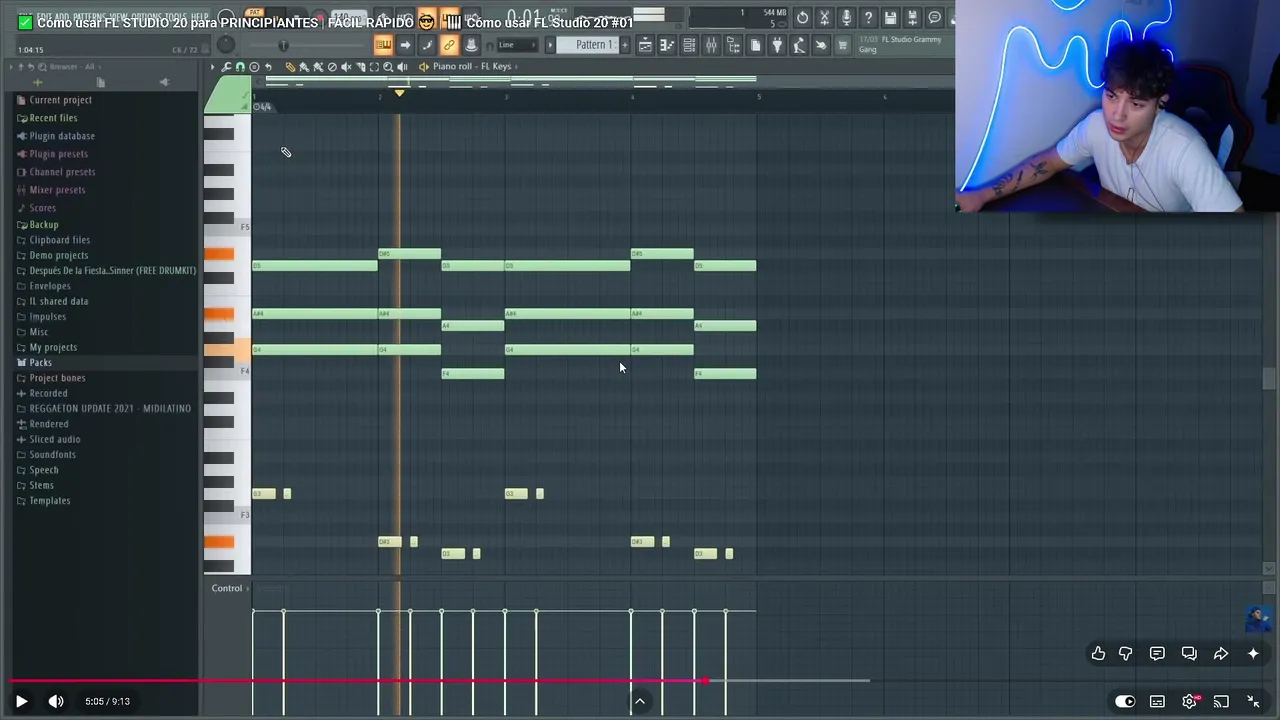Open Mixer presets in the browser

pos(57,190)
